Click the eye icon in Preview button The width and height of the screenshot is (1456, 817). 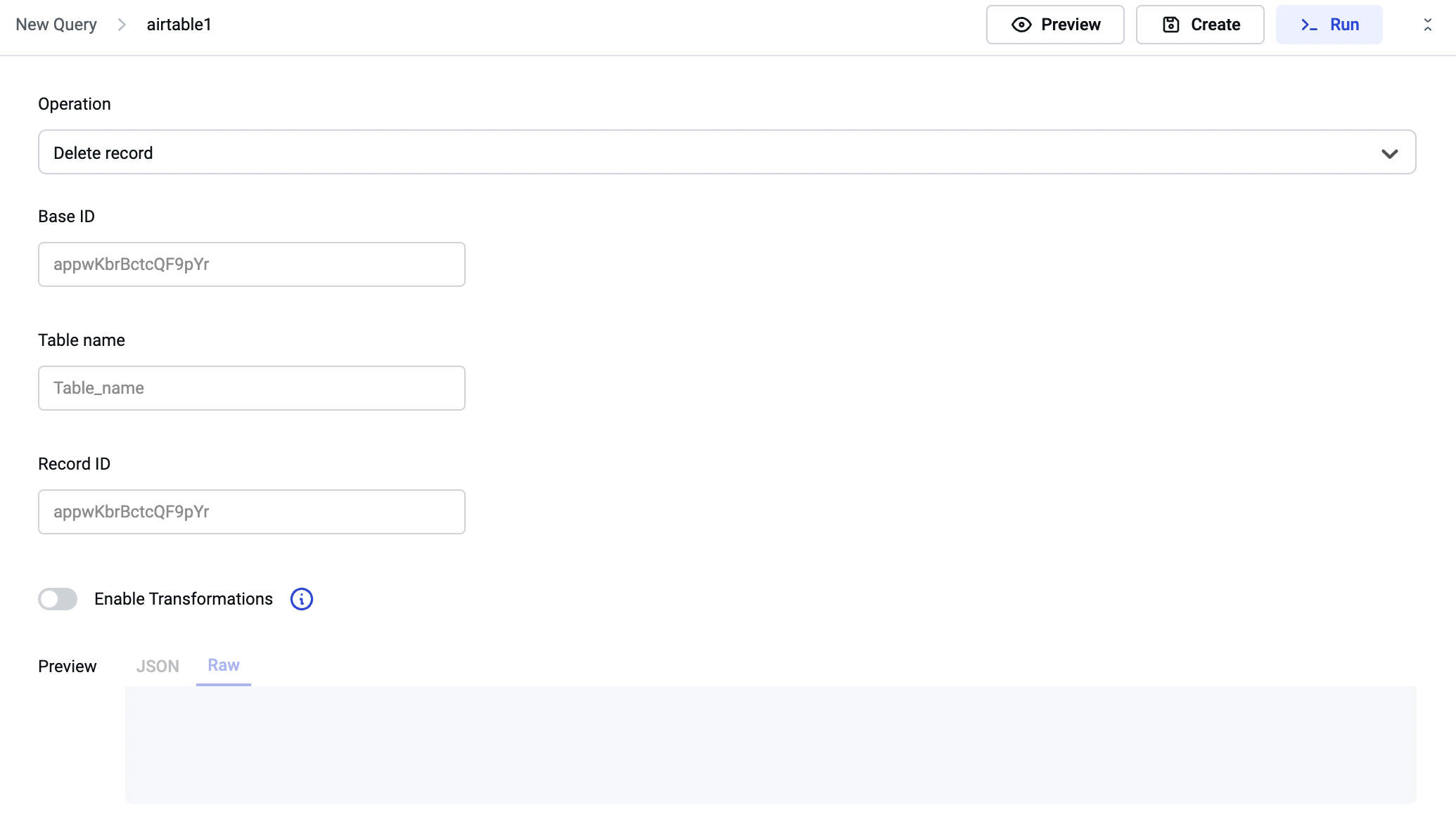(1021, 25)
